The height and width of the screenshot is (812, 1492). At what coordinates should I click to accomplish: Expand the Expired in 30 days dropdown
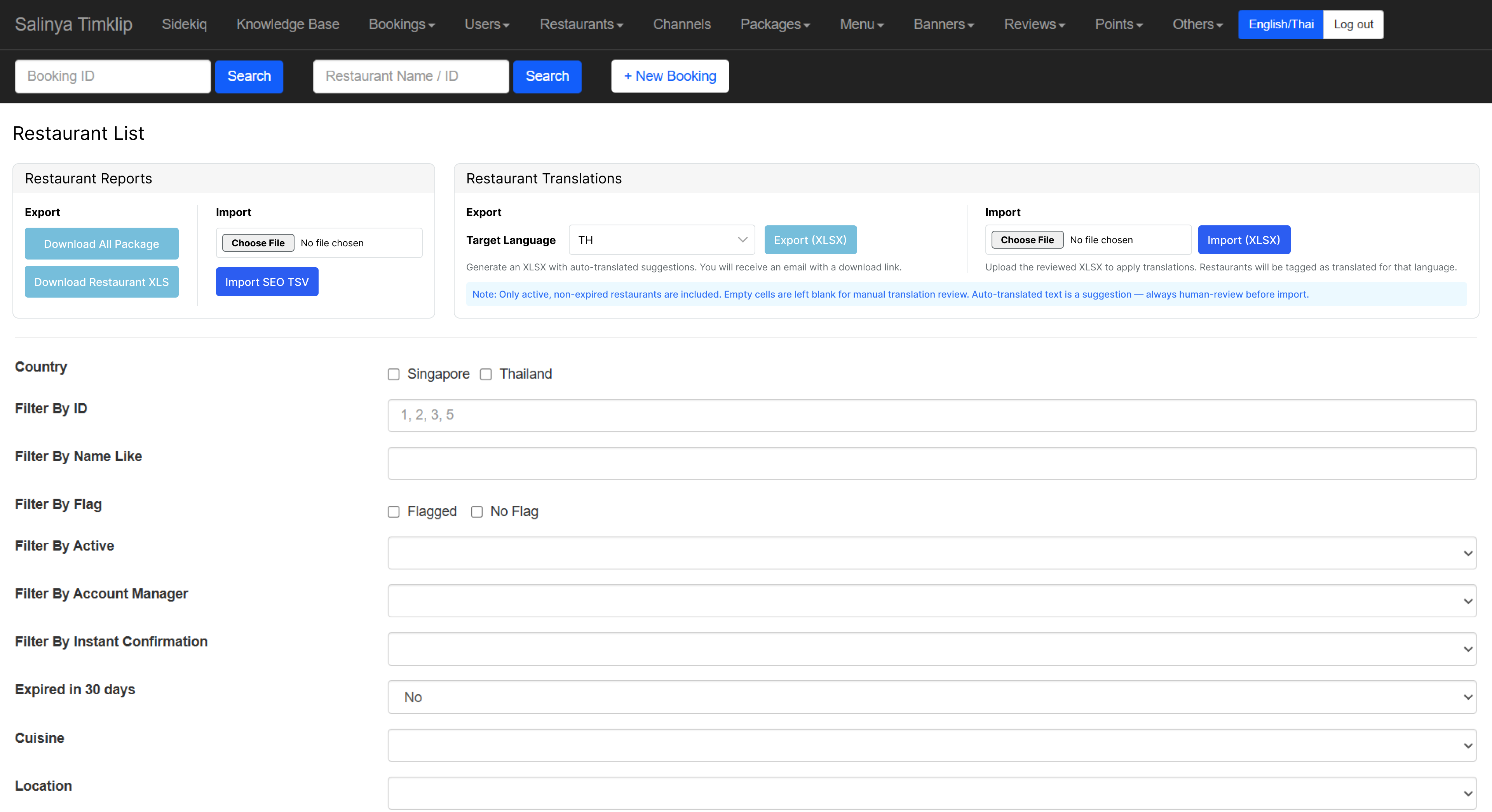(931, 697)
